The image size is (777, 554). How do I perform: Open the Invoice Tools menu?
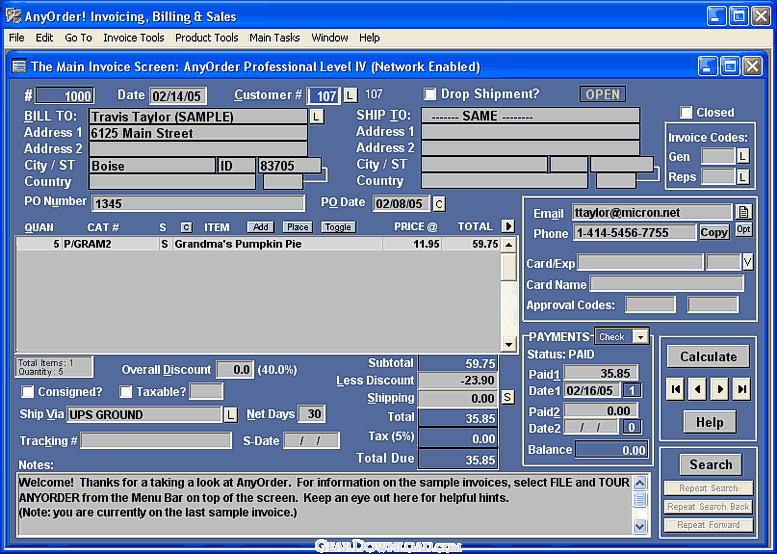point(133,38)
